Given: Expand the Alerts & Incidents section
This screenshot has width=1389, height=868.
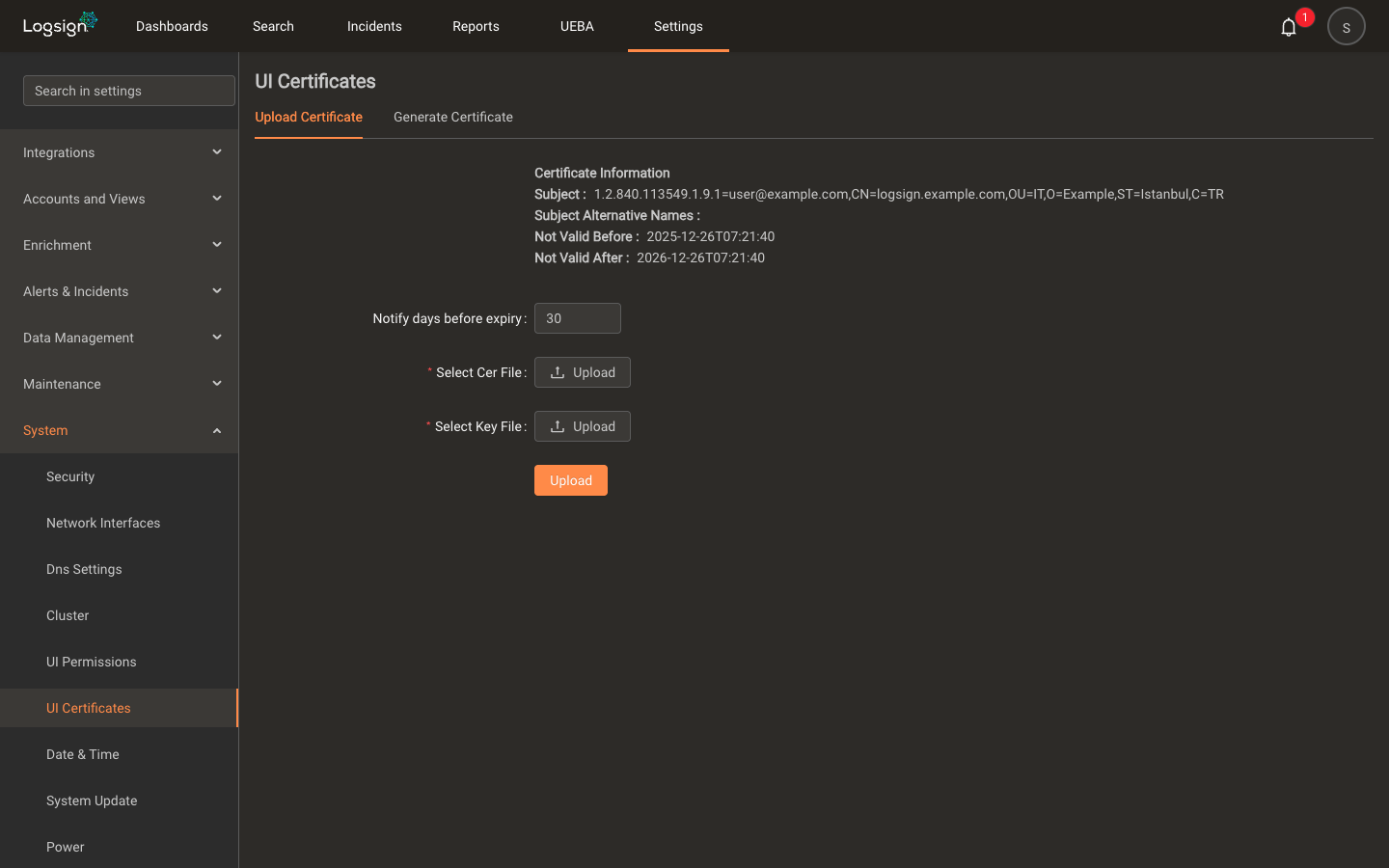Looking at the screenshot, I should pos(120,291).
